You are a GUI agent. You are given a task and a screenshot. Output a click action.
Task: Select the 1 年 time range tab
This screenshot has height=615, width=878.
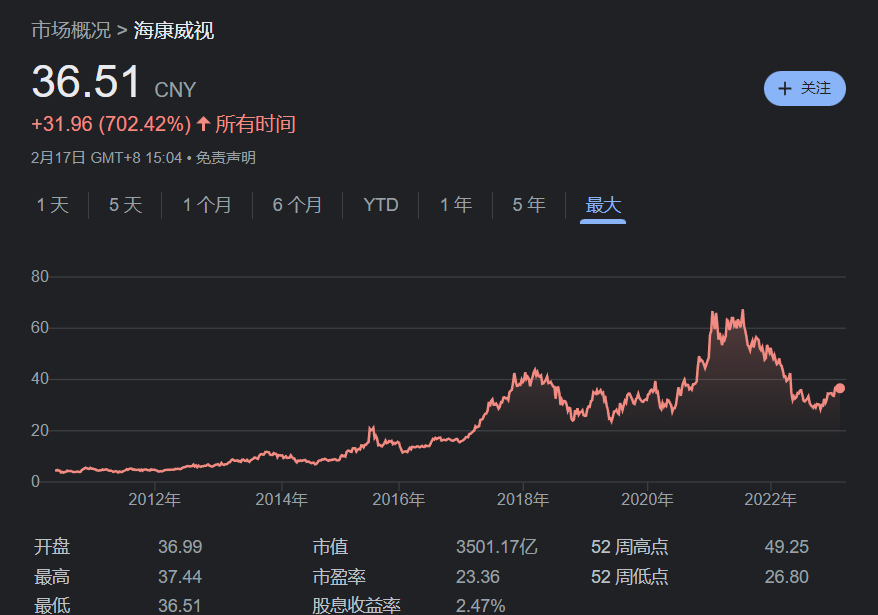tap(456, 205)
